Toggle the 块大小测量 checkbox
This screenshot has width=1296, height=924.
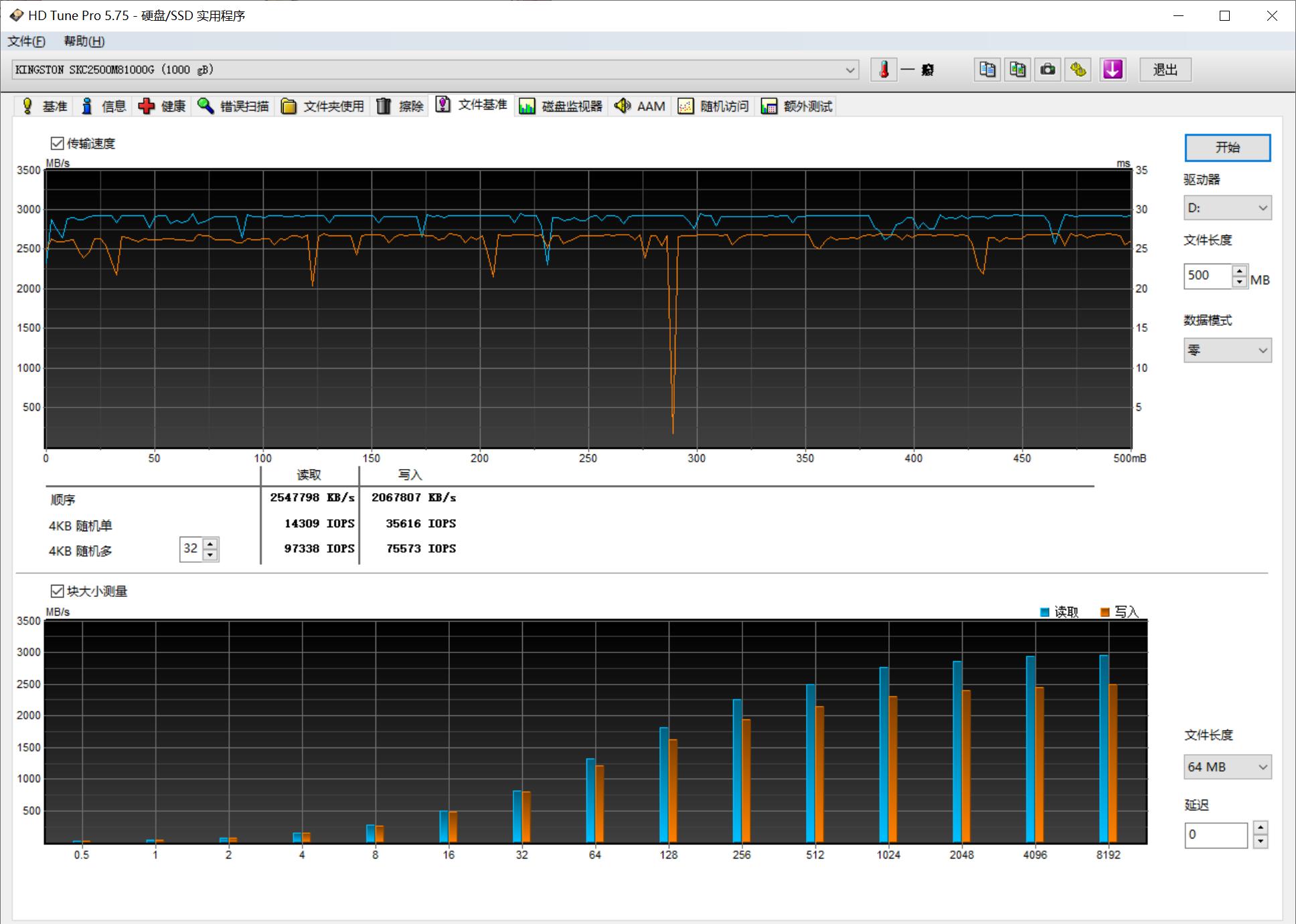(58, 591)
